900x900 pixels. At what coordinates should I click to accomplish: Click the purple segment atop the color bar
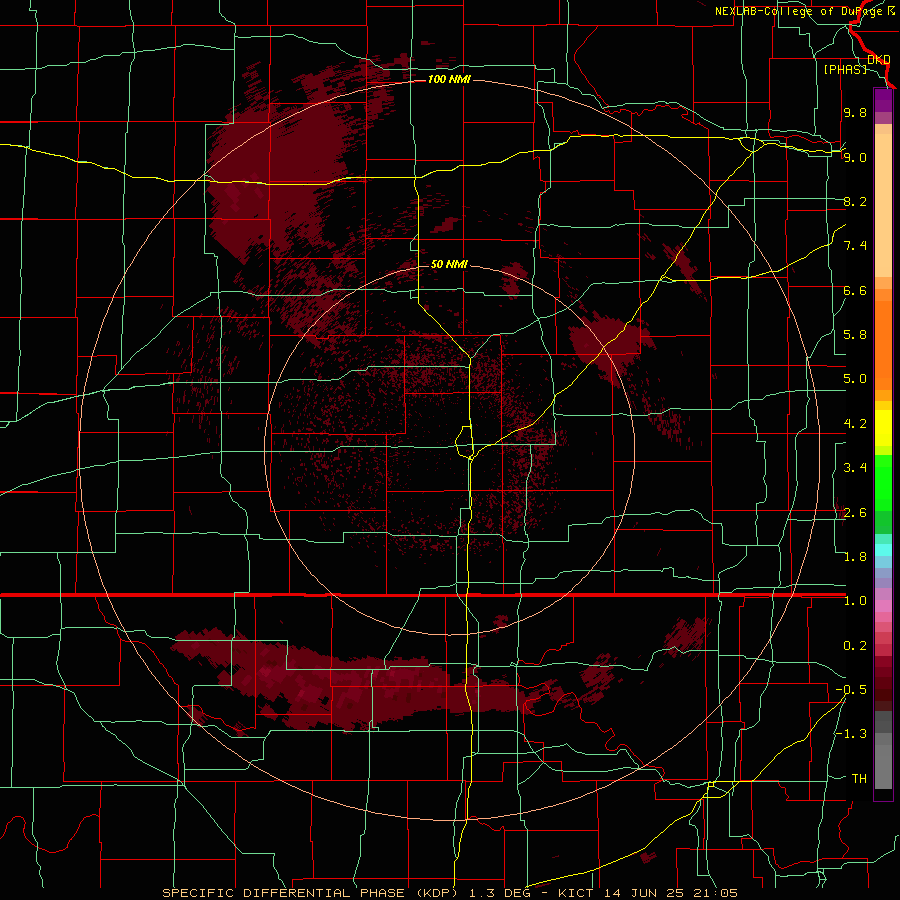point(883,100)
